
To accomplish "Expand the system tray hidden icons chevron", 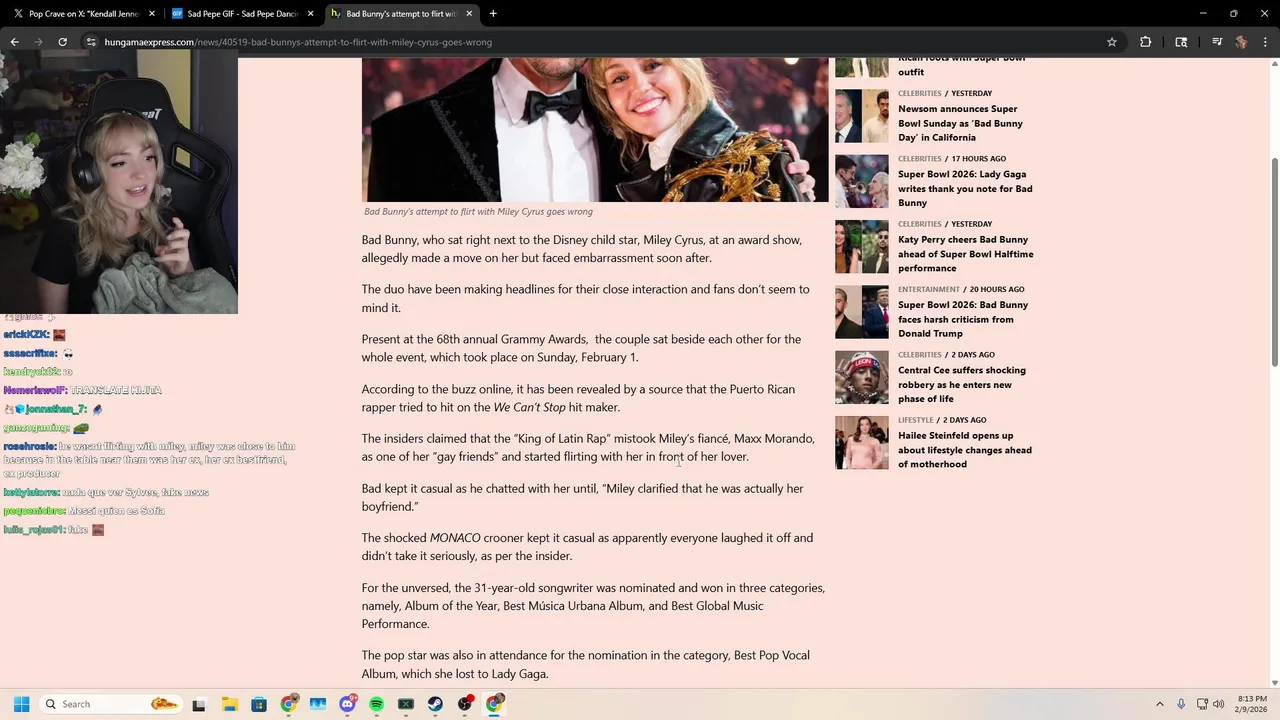I will point(1160,704).
